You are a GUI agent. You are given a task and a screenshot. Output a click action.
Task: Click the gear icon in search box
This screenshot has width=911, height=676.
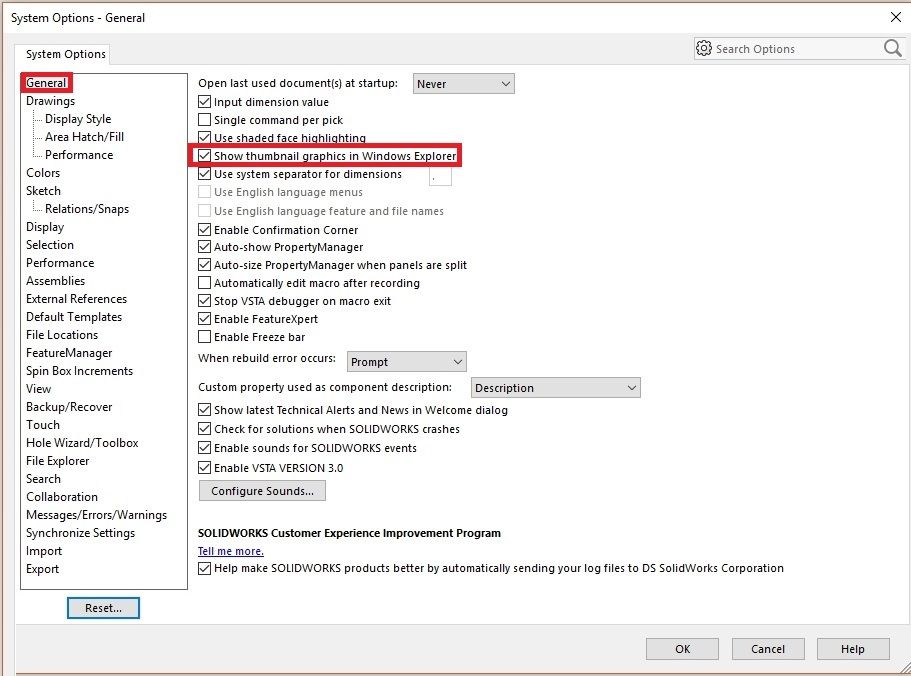tap(704, 48)
